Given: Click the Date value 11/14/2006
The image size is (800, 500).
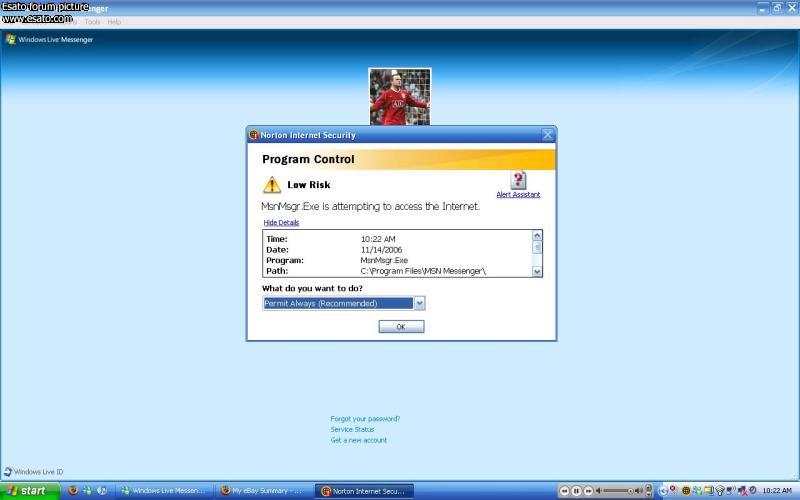Looking at the screenshot, I should pos(381,249).
